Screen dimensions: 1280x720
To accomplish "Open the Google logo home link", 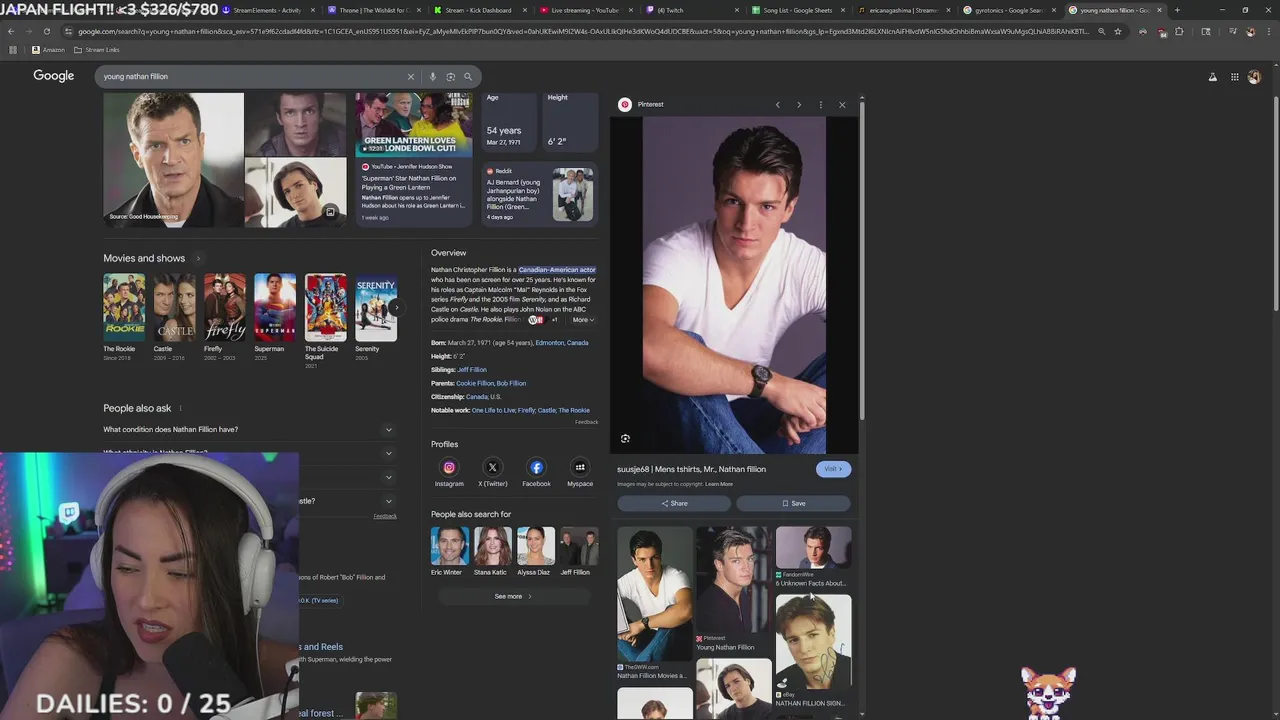I will pos(54,76).
